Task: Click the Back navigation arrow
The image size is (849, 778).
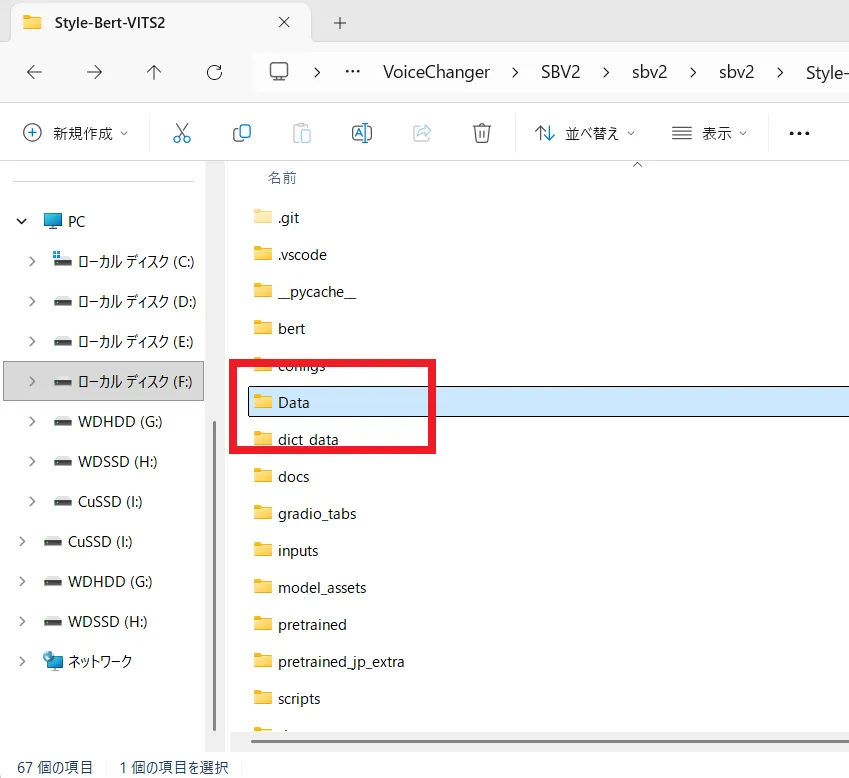Action: pyautogui.click(x=34, y=72)
